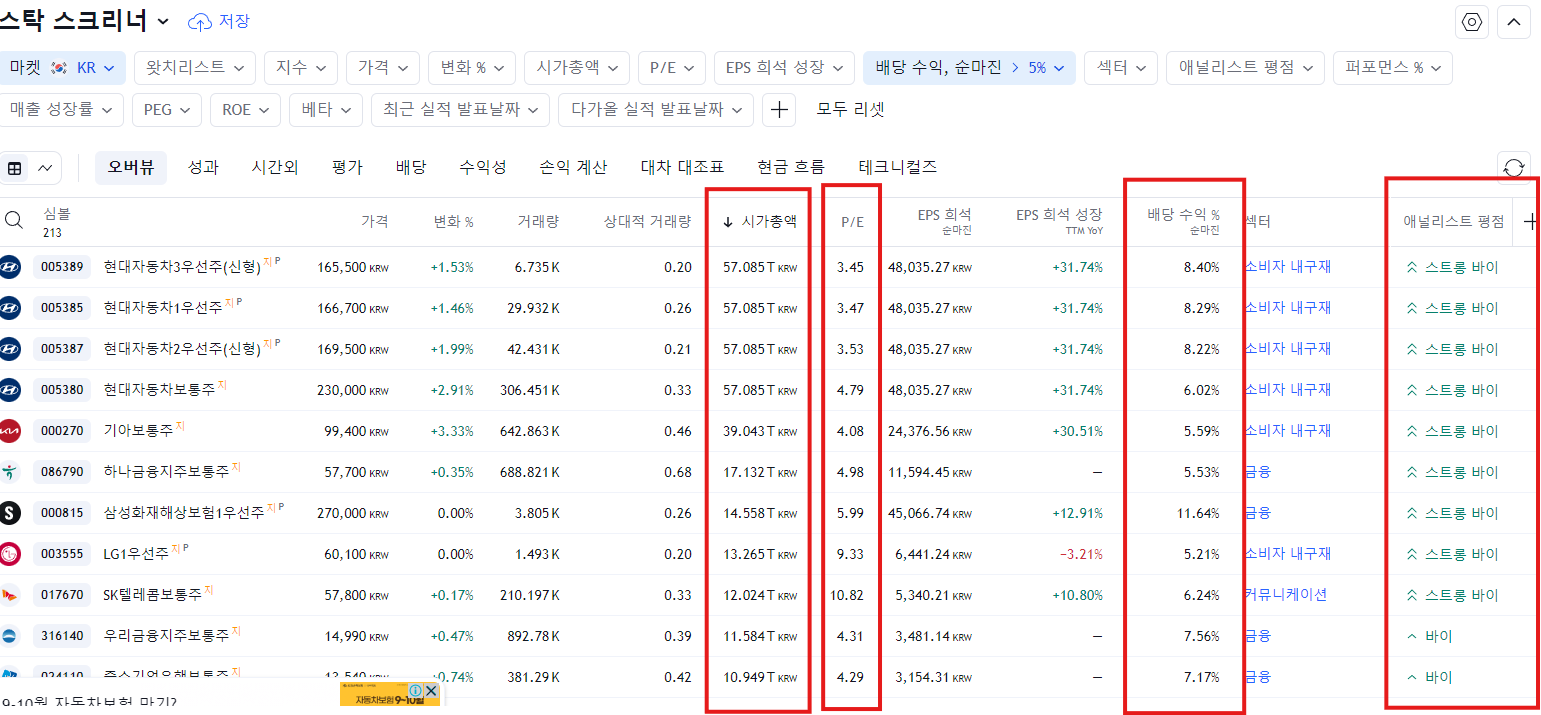This screenshot has width=1541, height=715.
Task: Expand the 왓치리스트 filter
Action: point(195,68)
